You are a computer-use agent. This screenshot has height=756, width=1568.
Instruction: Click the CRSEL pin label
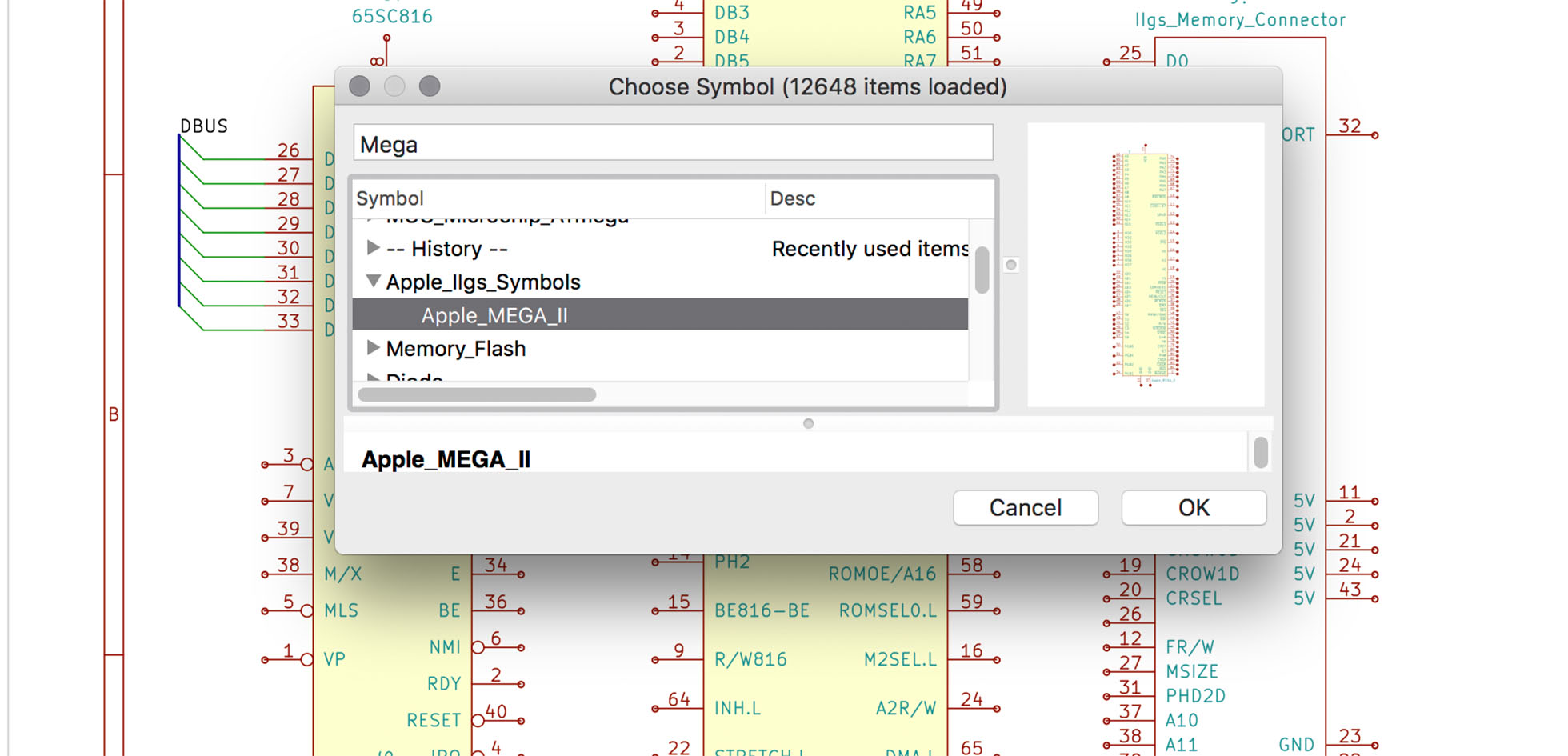click(x=1194, y=598)
